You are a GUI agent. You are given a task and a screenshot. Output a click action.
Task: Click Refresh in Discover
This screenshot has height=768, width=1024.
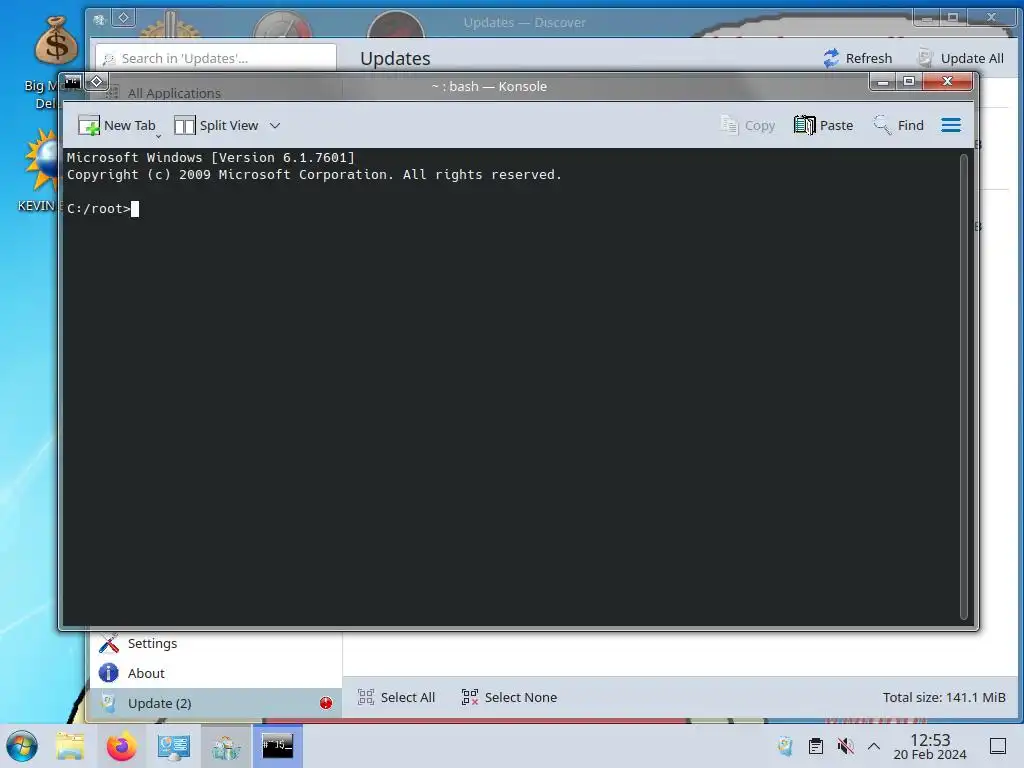pos(857,58)
